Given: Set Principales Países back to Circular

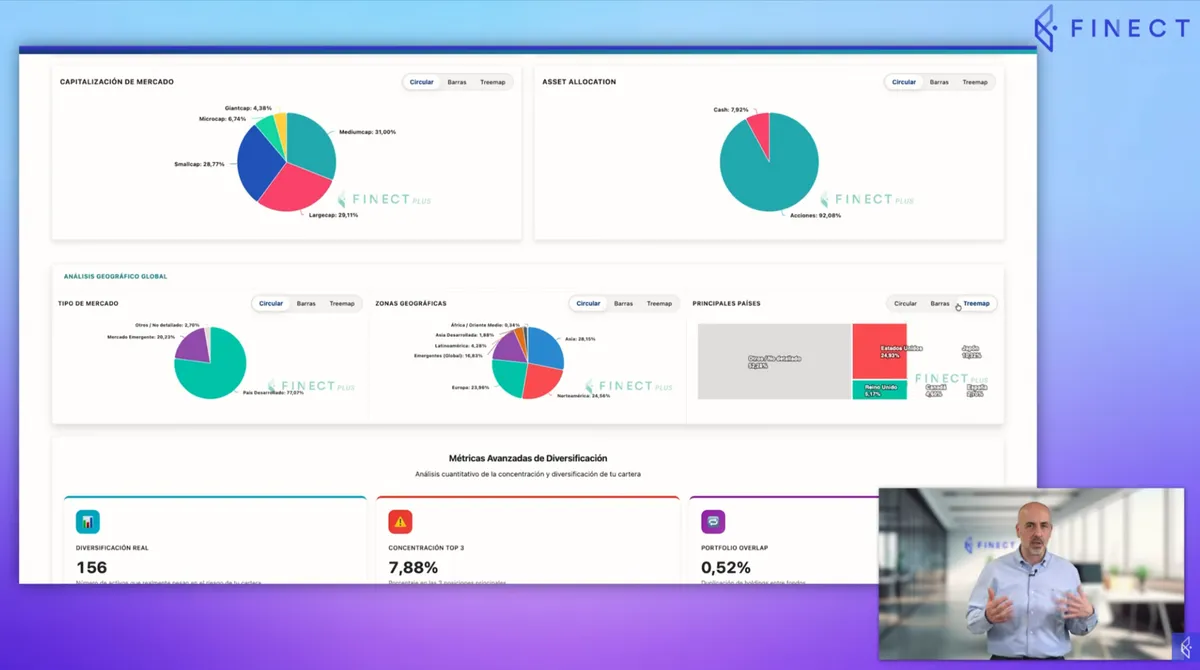Looking at the screenshot, I should click(905, 303).
